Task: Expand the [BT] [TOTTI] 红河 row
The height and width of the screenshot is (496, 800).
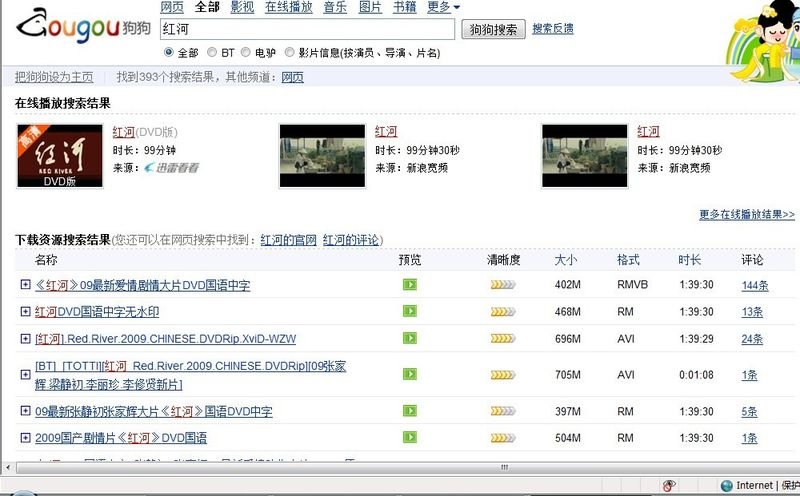Action: [25, 375]
